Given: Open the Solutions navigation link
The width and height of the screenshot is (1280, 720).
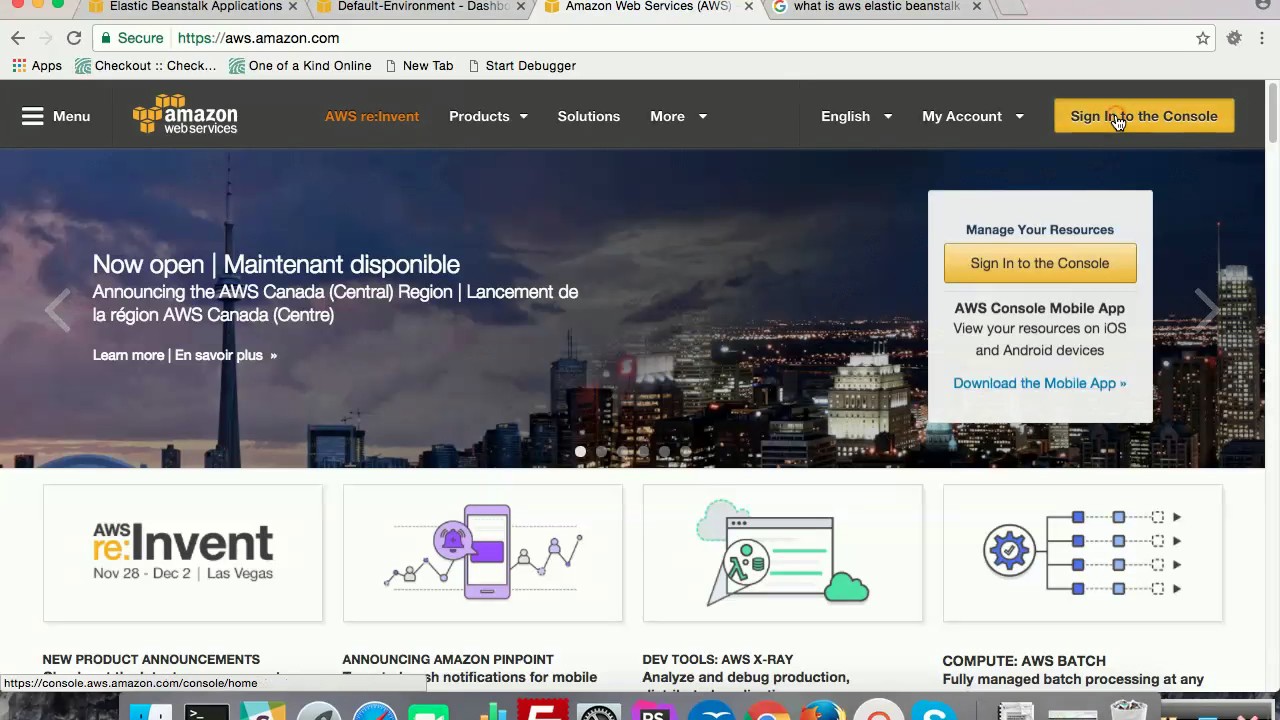Looking at the screenshot, I should click(589, 116).
